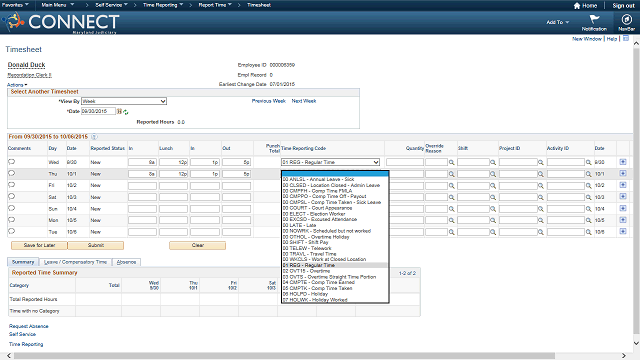Click the Donald Duck employee name
Screen dimensions: 640x360
click(x=27, y=65)
